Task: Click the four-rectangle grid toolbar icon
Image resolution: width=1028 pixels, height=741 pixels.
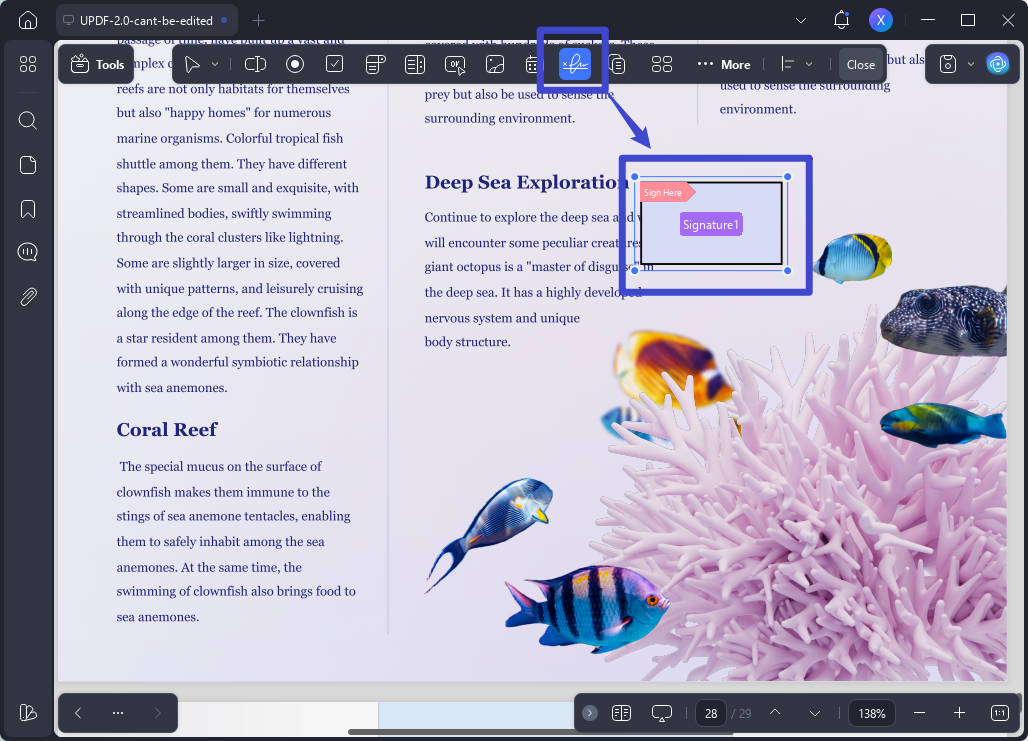Action: [662, 64]
